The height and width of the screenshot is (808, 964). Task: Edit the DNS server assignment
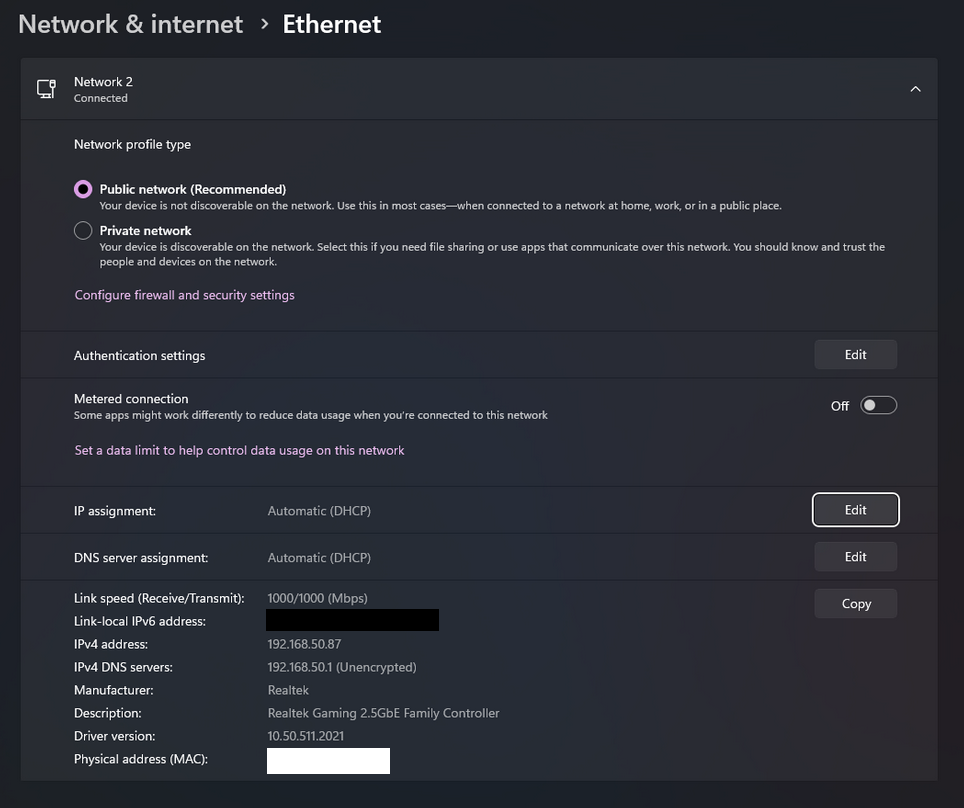point(855,557)
